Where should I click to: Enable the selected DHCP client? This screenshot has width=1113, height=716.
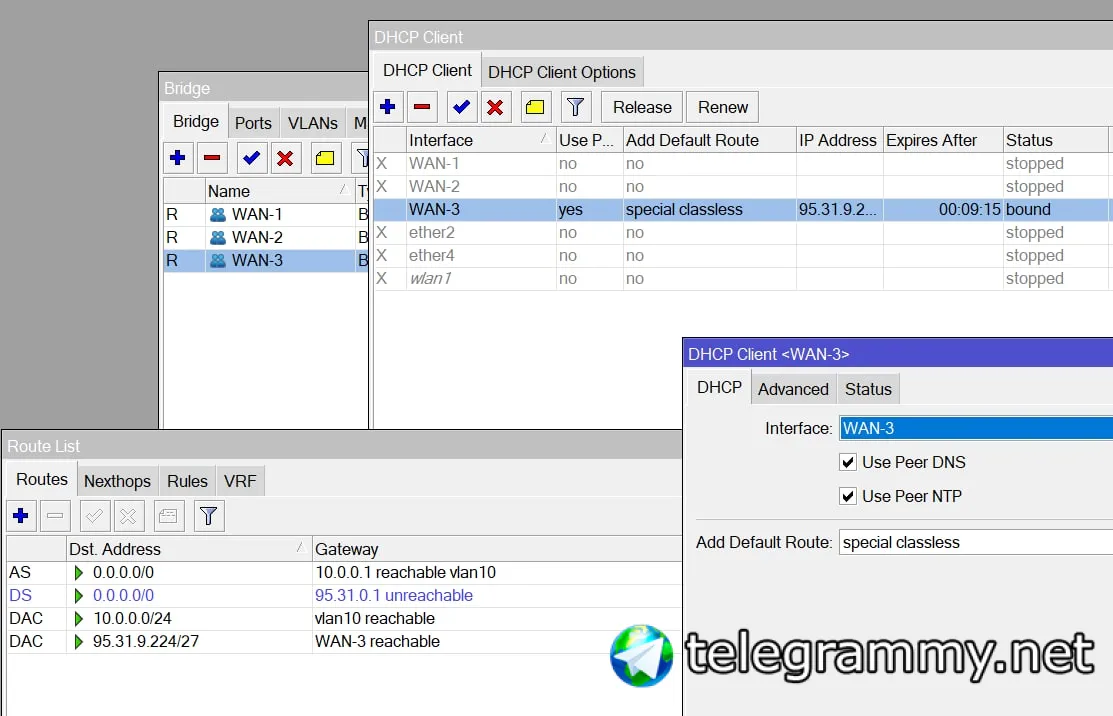click(x=461, y=107)
